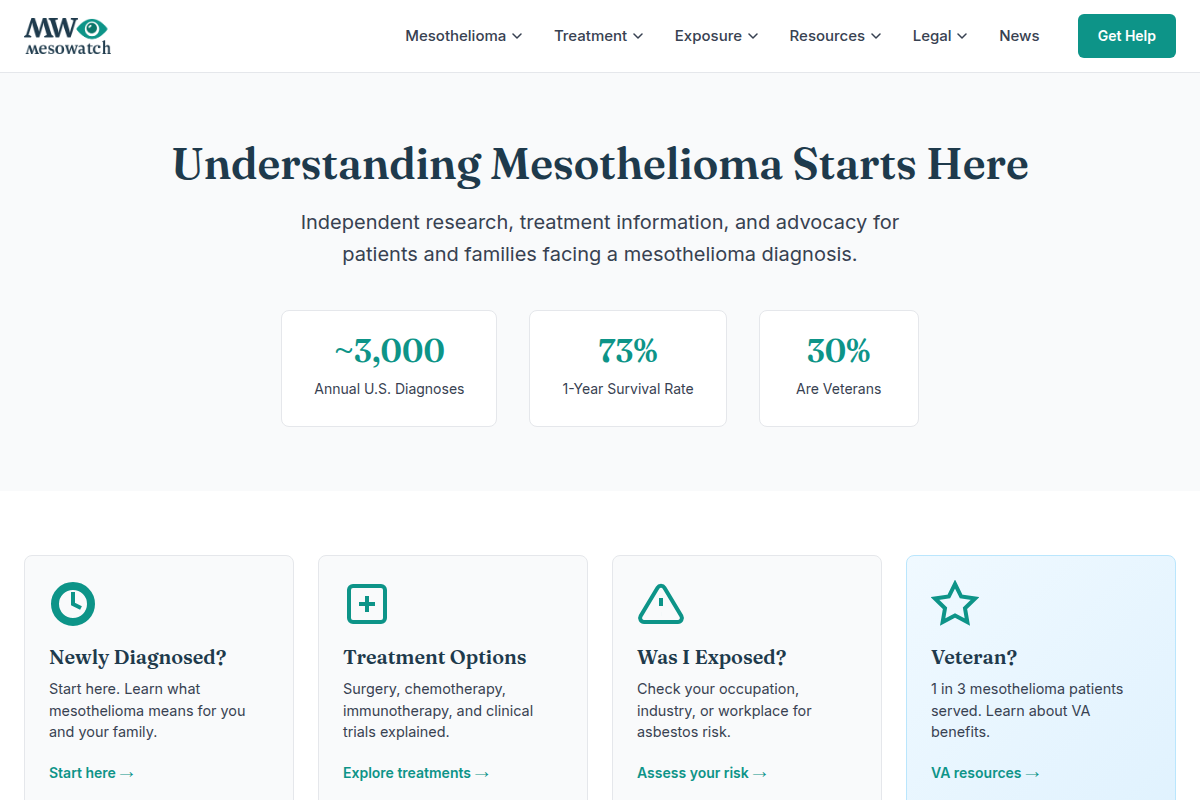Click the warning triangle icon above Was I Exposed
The image size is (1200, 800).
(660, 604)
